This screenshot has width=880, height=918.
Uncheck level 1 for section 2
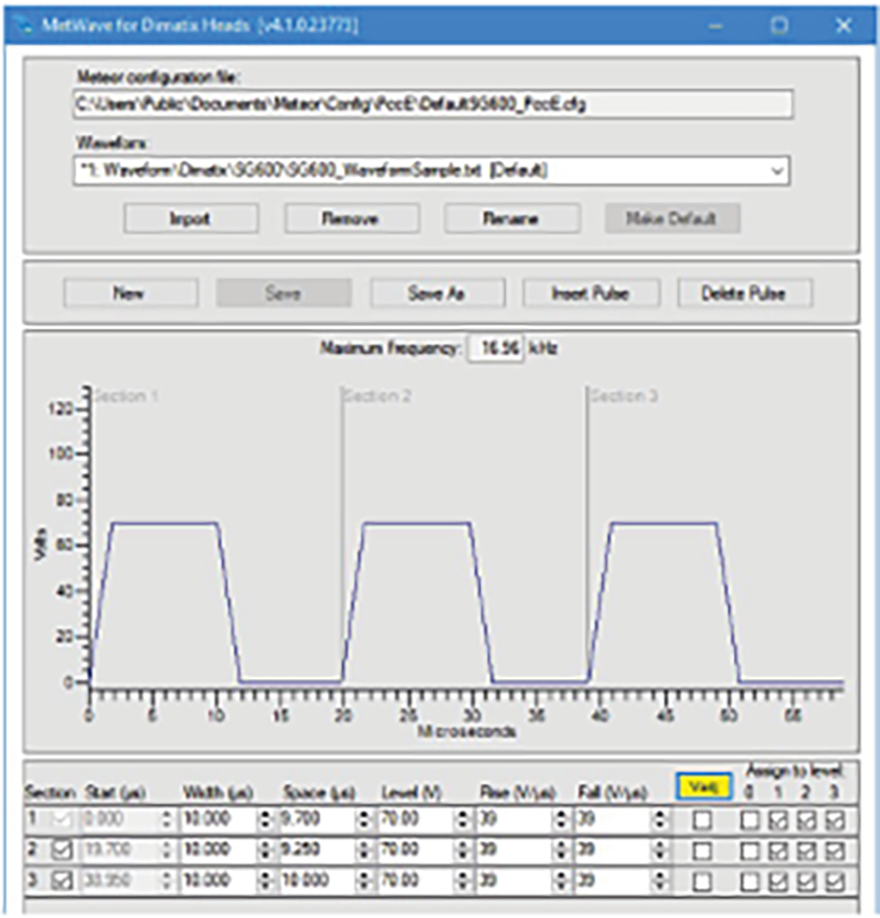(x=778, y=851)
